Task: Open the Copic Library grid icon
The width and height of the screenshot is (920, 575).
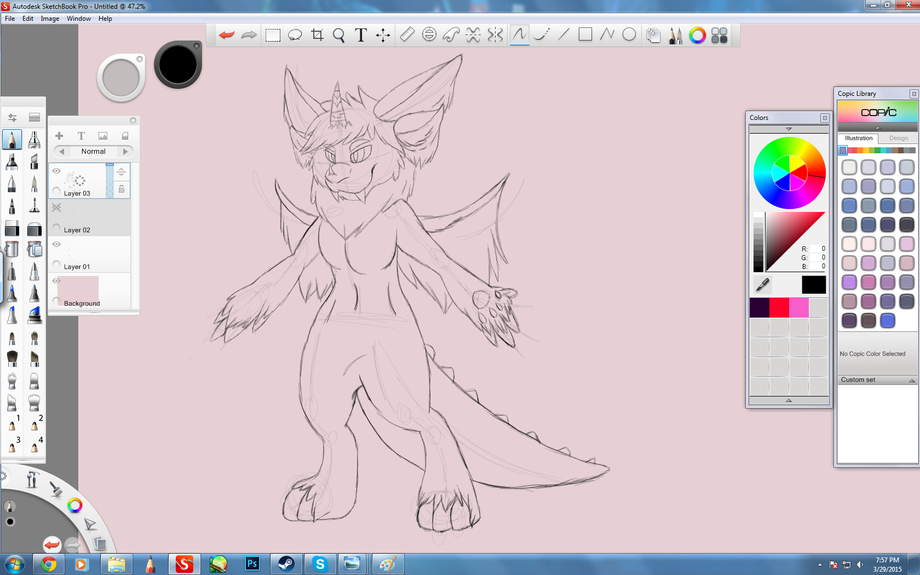Action: [719, 36]
